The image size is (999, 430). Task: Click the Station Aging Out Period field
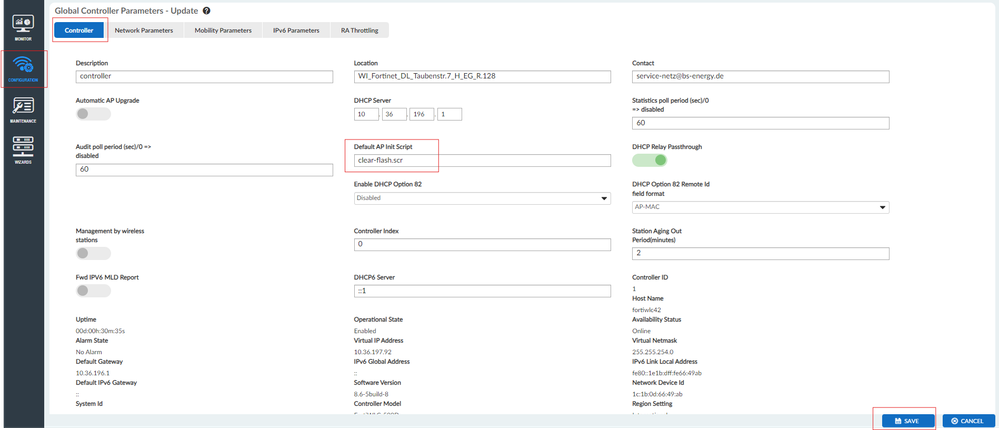tap(760, 253)
